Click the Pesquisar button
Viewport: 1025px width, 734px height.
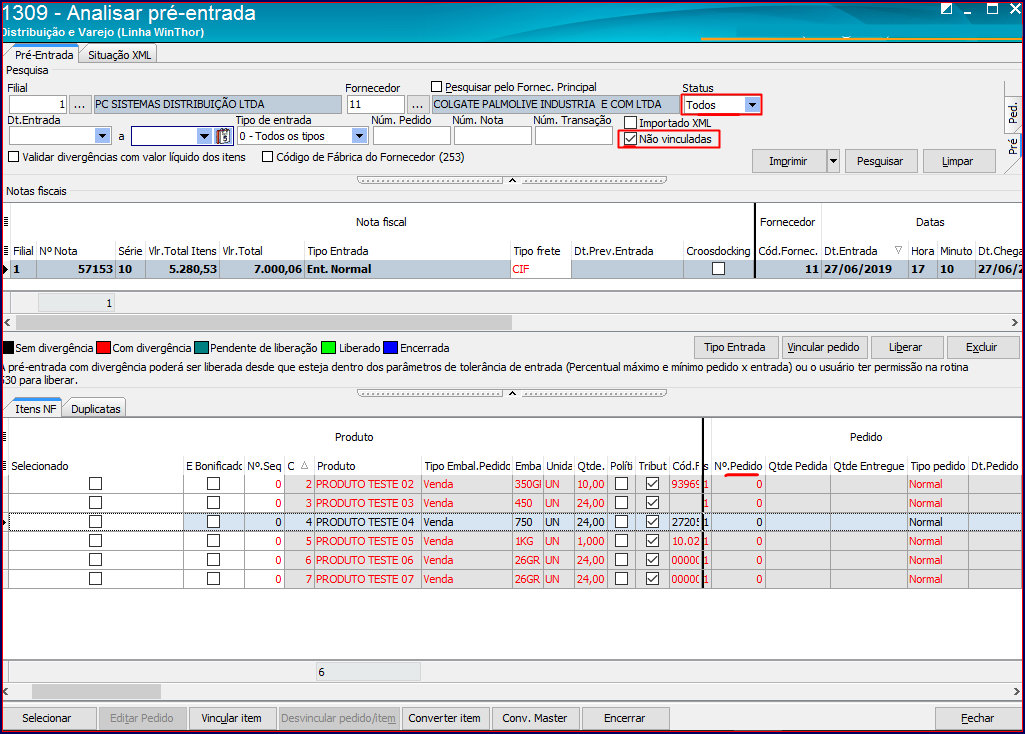pos(880,161)
